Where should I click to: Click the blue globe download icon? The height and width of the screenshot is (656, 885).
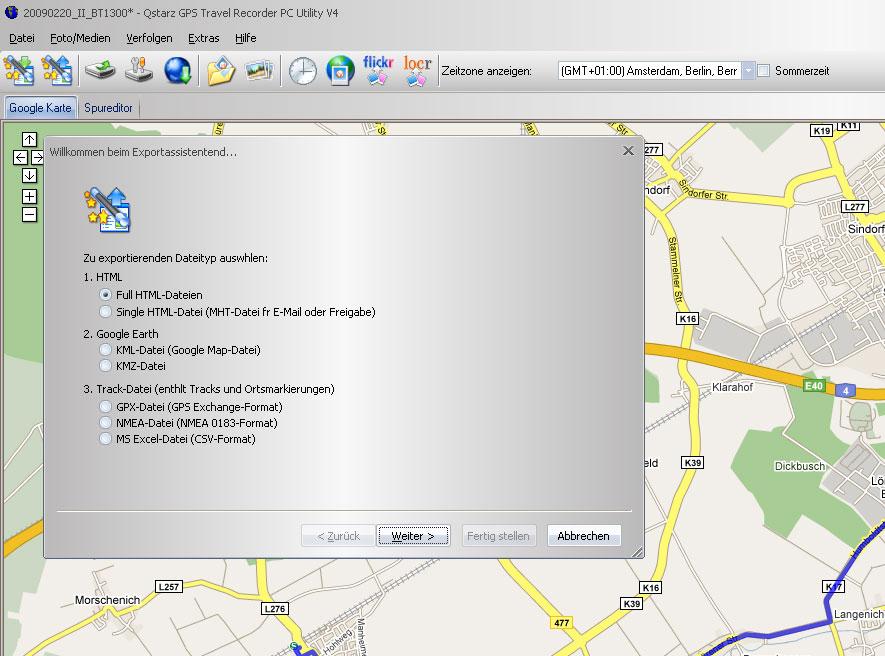pyautogui.click(x=177, y=71)
